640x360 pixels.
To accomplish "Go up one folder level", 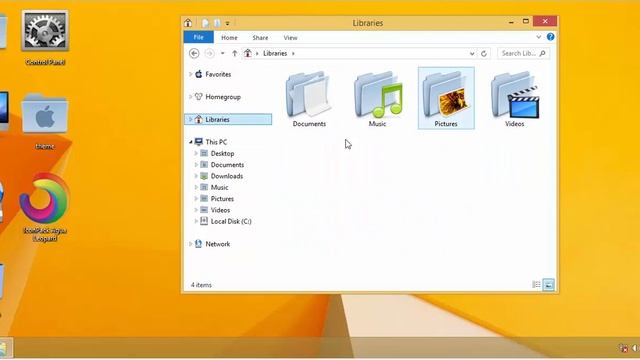I will click(x=235, y=53).
